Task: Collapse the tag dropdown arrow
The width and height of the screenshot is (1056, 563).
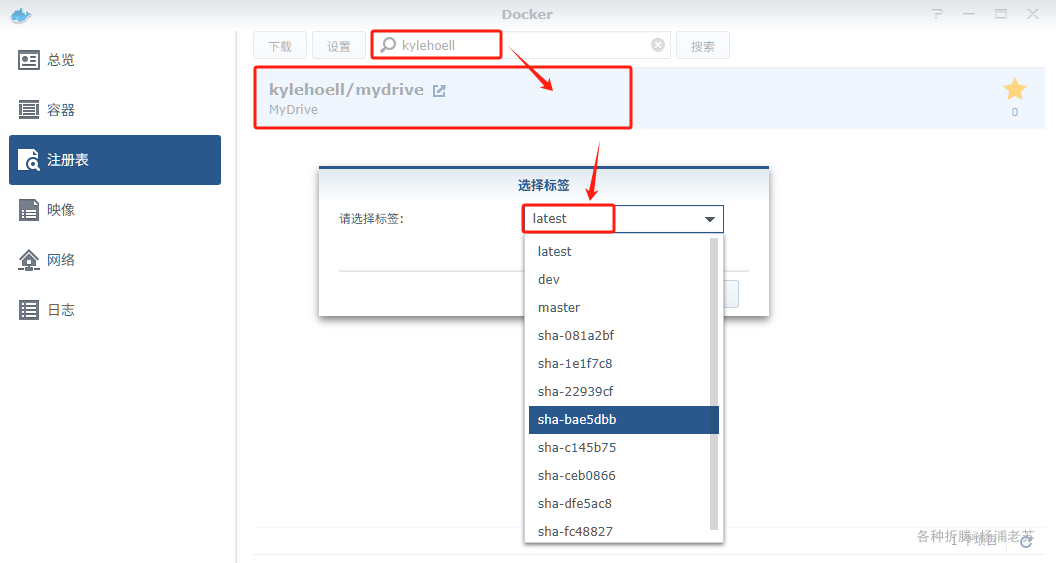Action: [x=709, y=219]
